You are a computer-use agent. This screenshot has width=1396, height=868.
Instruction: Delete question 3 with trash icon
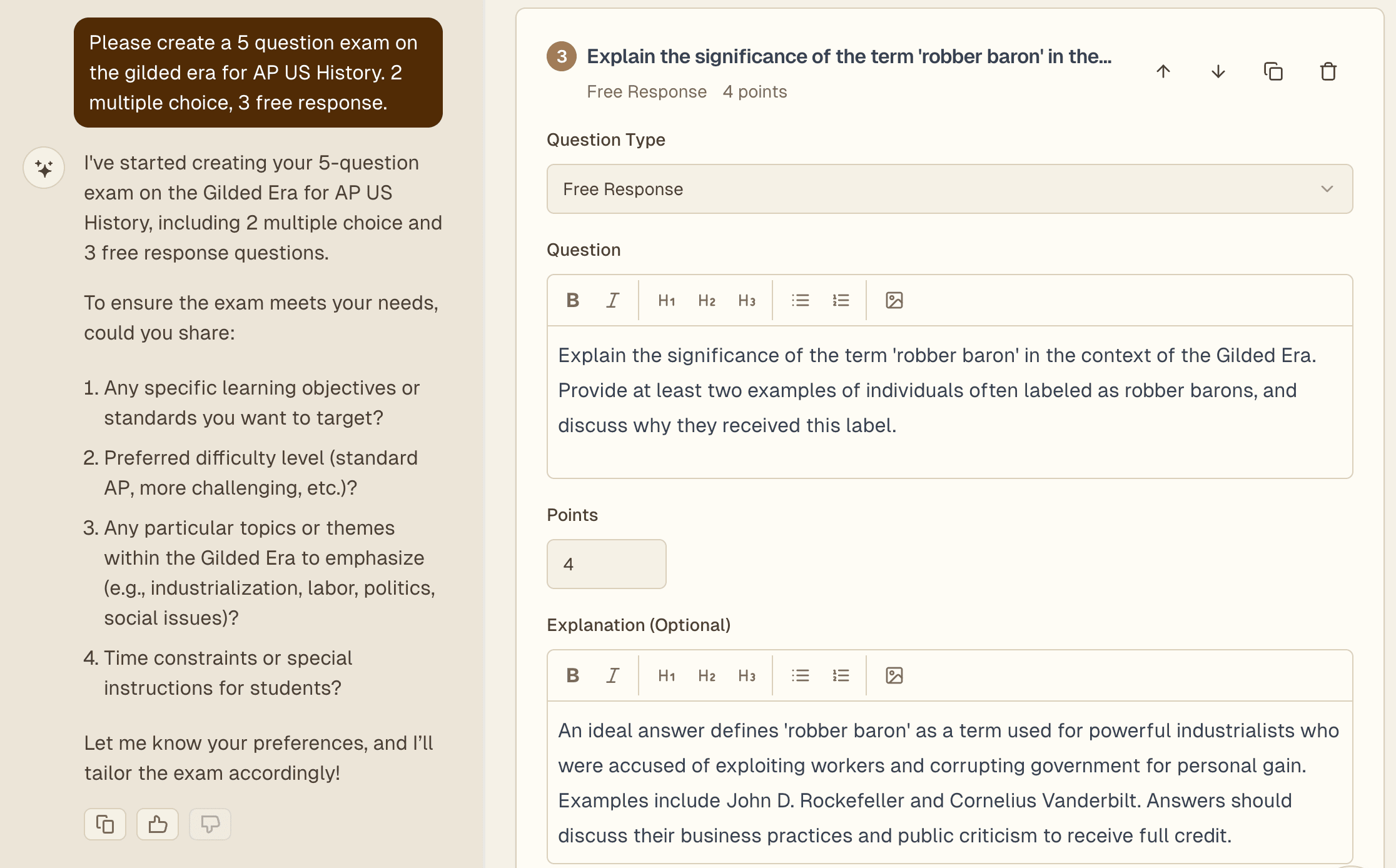[1328, 71]
